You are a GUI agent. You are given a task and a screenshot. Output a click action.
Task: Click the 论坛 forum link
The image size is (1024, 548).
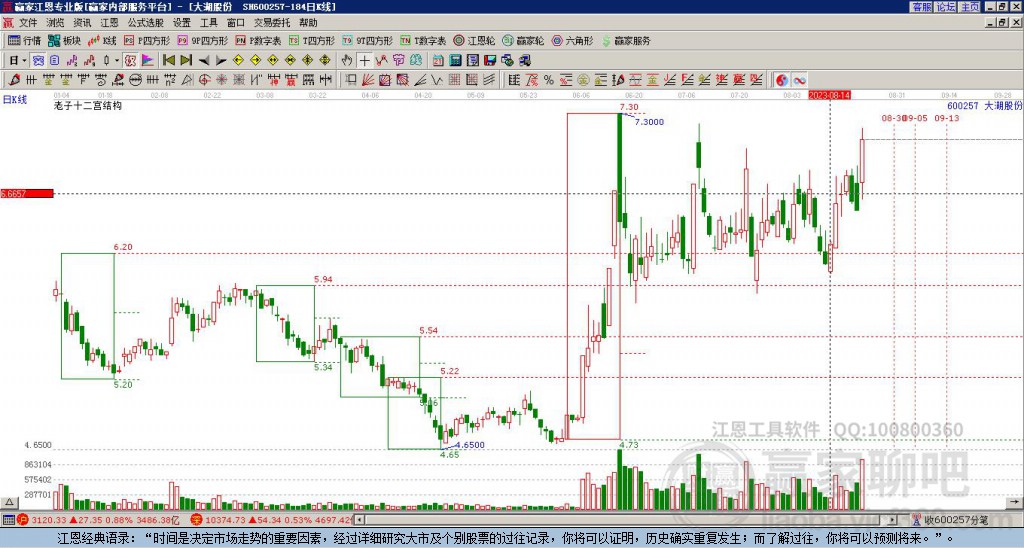point(945,7)
